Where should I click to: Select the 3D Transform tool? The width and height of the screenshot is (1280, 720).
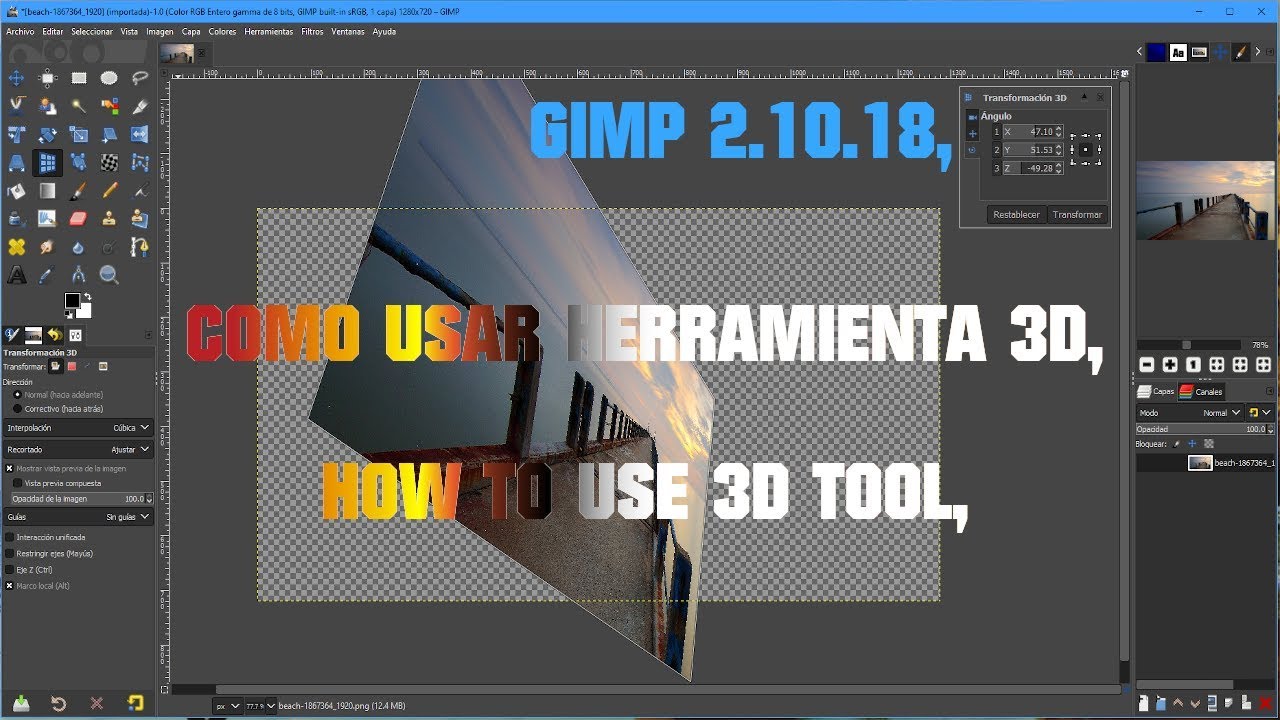click(x=47, y=162)
